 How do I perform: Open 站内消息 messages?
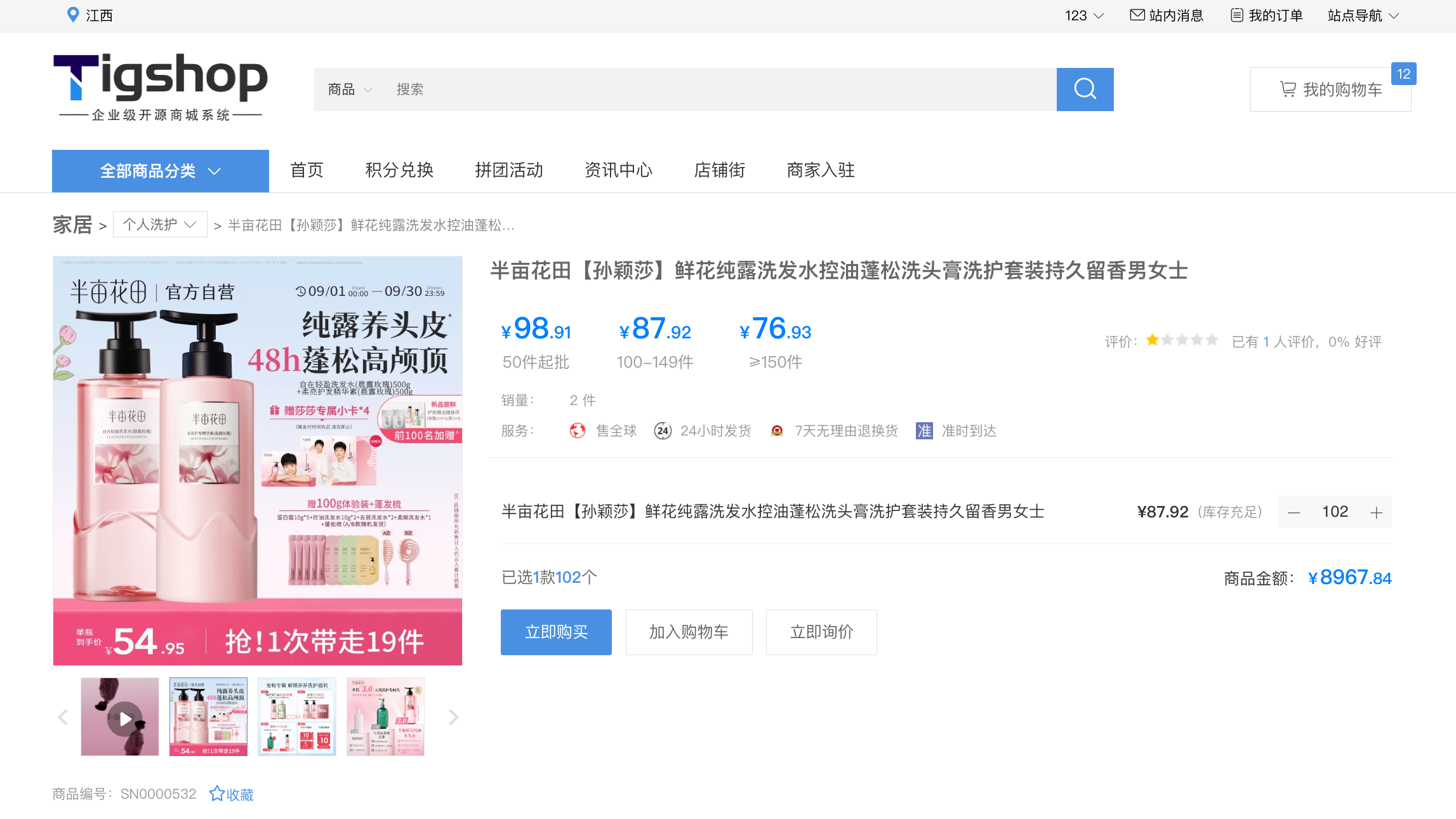point(1167,15)
